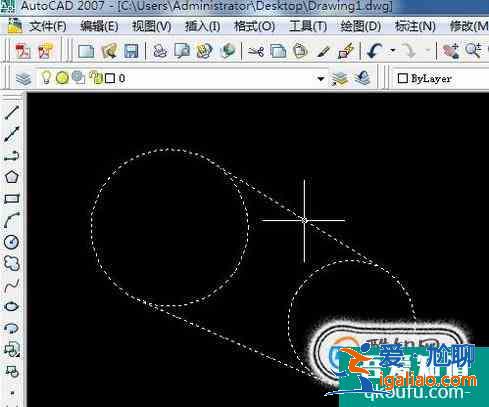This screenshot has width=489, height=407.
Task: Click the Undo arrow button
Action: pyautogui.click(x=375, y=51)
